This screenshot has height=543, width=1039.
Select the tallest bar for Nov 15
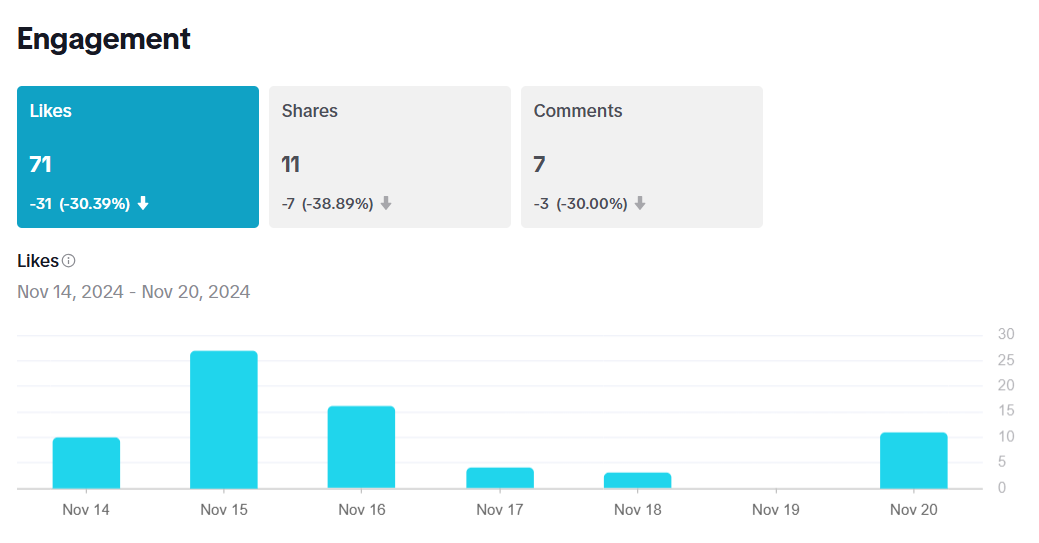pos(224,420)
